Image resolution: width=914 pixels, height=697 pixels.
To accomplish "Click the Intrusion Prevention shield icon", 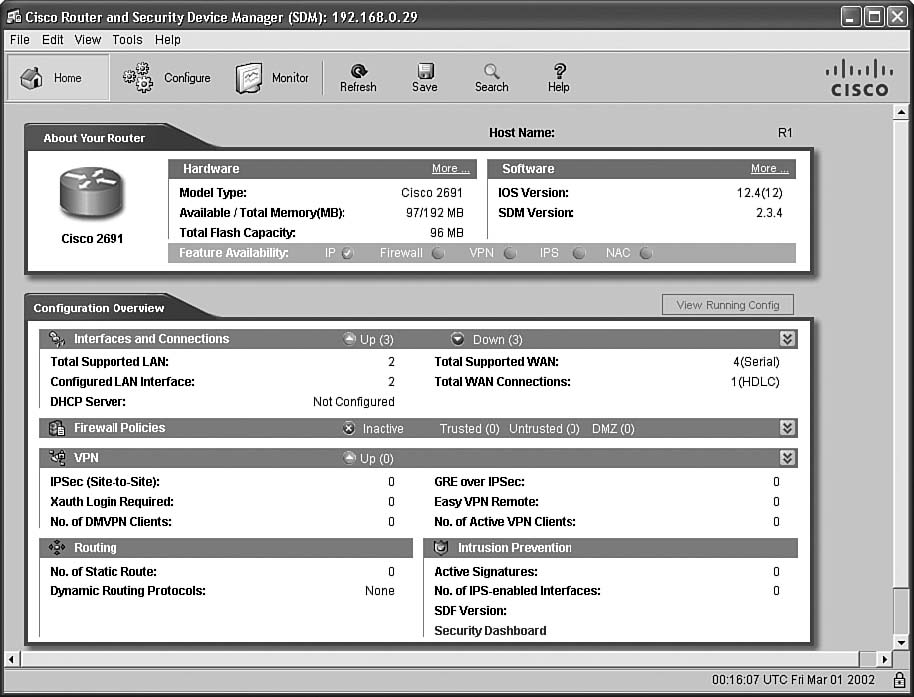I will (x=441, y=548).
